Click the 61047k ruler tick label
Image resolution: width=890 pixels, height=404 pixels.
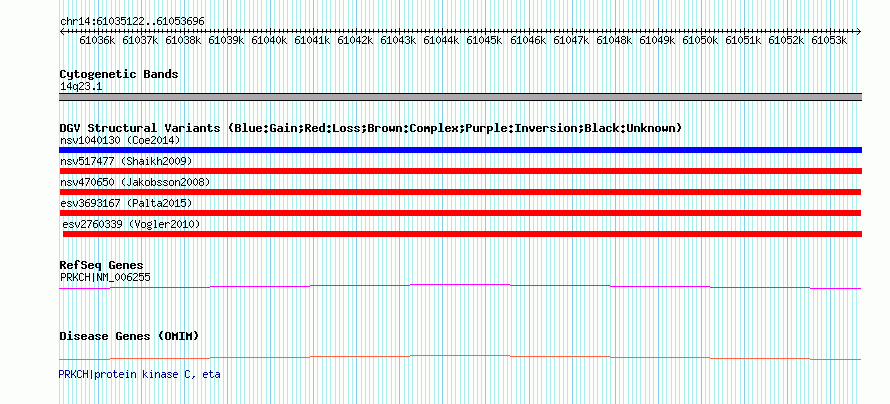click(x=572, y=40)
